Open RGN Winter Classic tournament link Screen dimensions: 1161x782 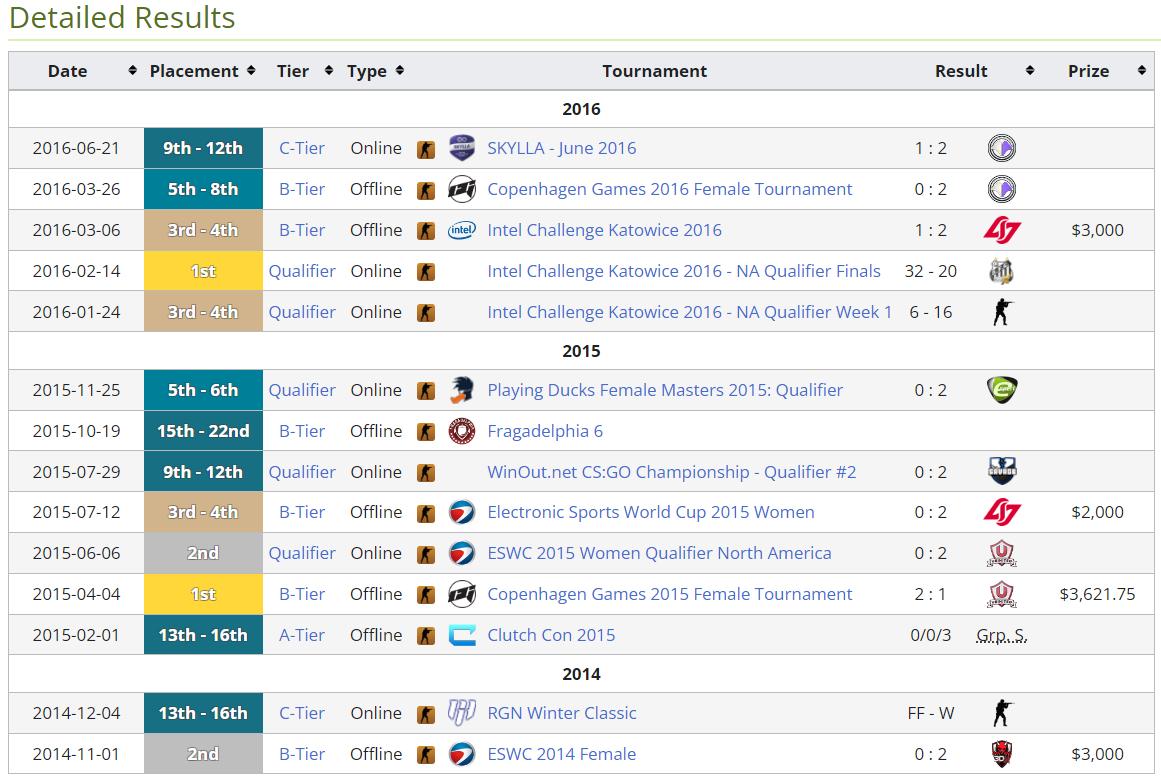(x=561, y=713)
